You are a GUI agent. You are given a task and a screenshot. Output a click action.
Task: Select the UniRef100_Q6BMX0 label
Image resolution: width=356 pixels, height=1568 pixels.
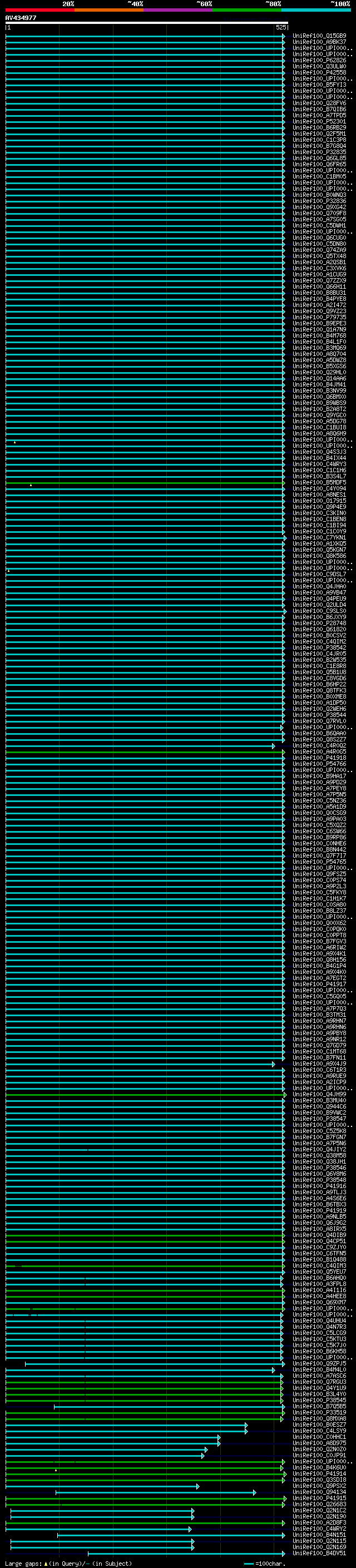click(x=319, y=397)
